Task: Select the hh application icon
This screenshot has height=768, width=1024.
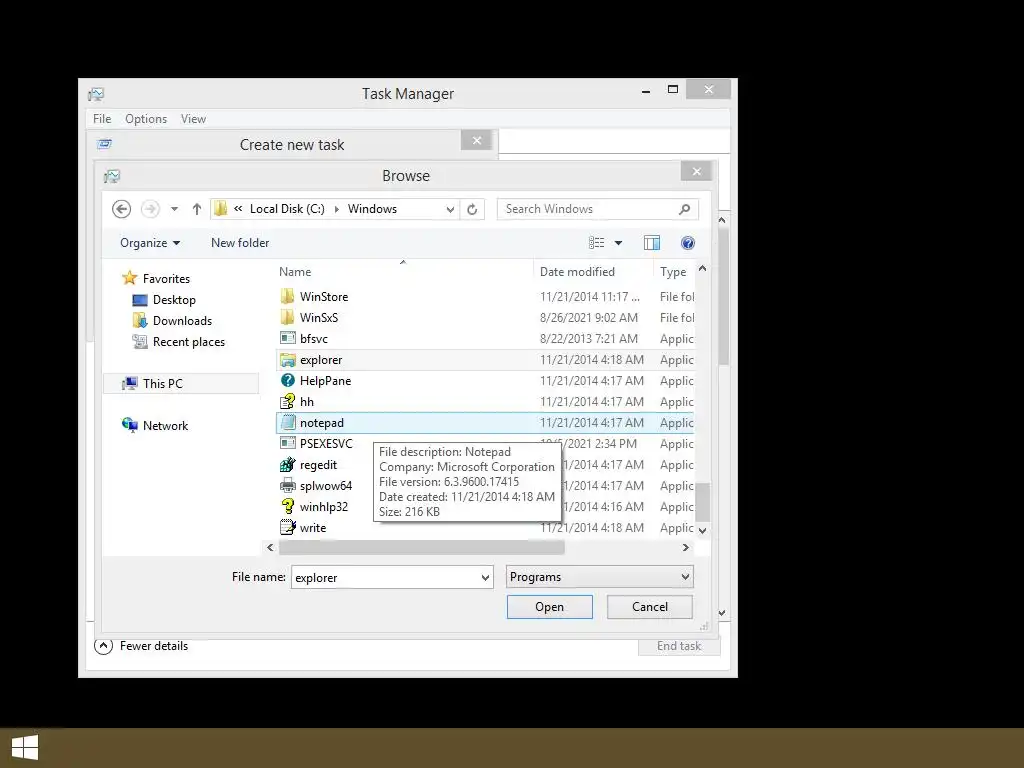Action: [x=287, y=402]
